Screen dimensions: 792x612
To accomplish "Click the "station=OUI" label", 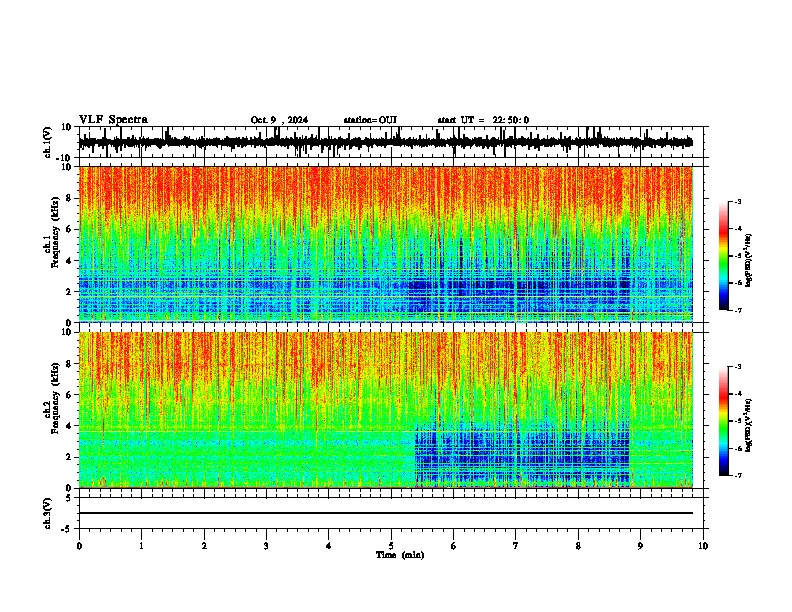I will [370, 120].
